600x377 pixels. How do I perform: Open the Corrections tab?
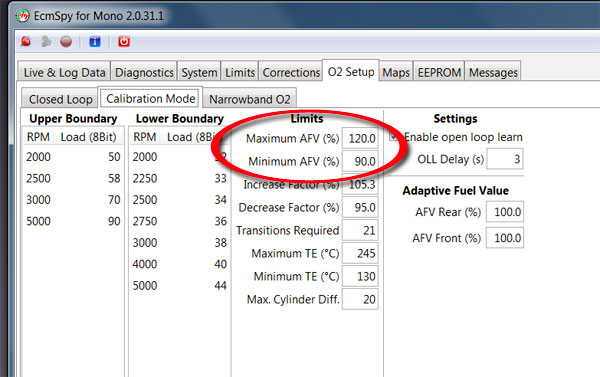291,72
